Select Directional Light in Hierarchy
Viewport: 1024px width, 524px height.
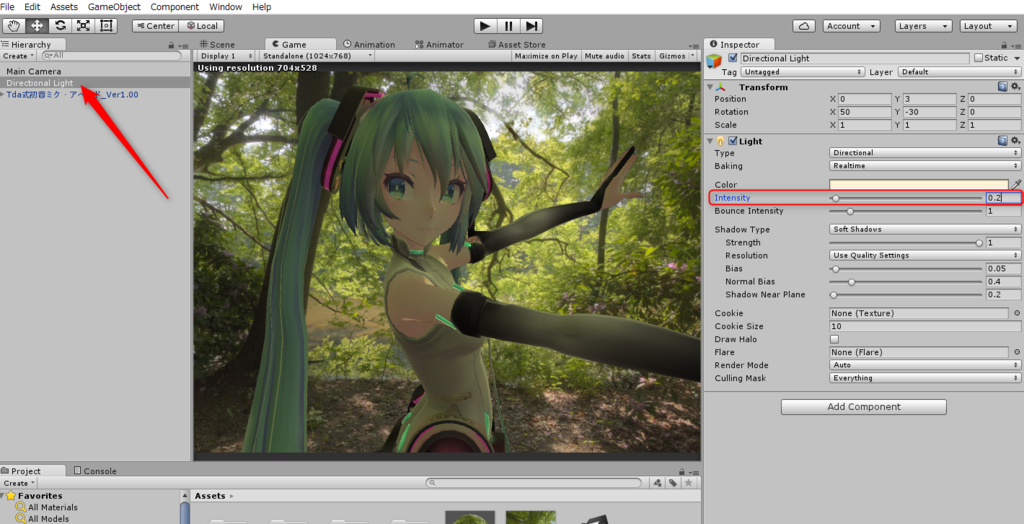tap(40, 83)
